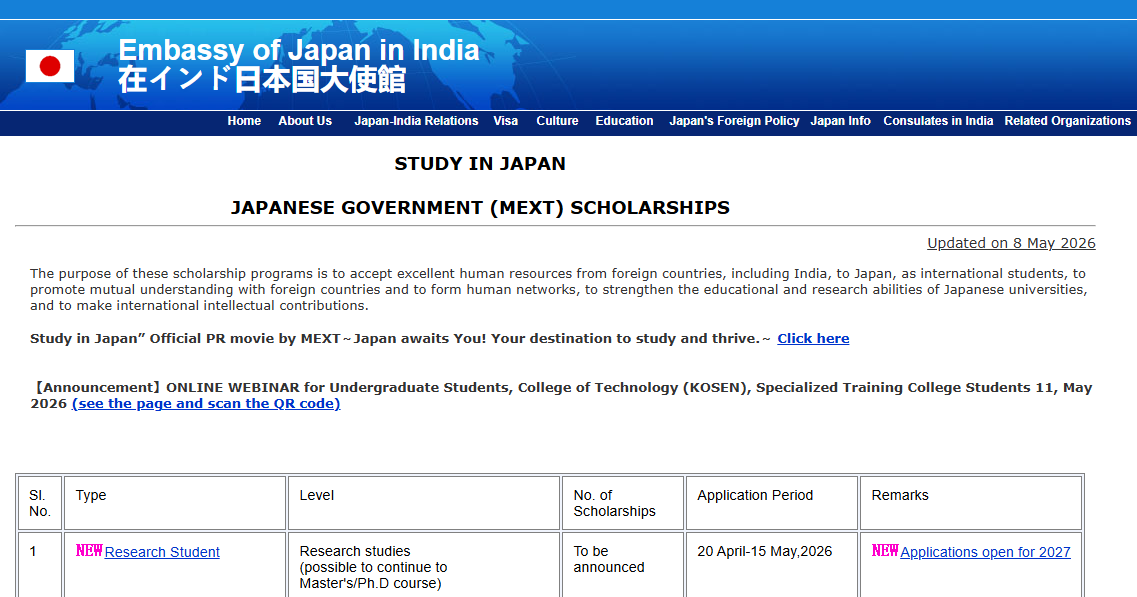This screenshot has width=1137, height=597.
Task: Open the Education menu item
Action: 624,121
